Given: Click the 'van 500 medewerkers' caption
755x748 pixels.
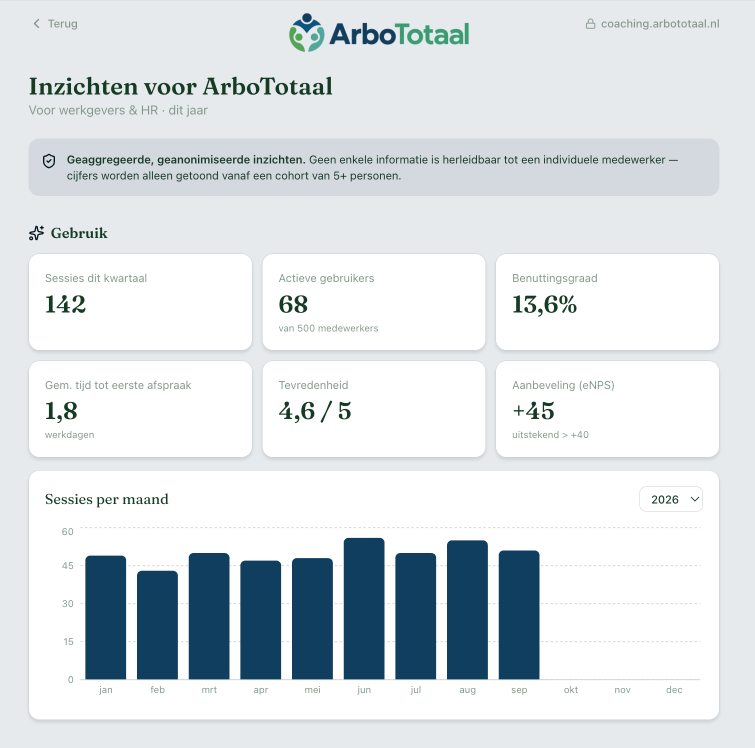Looking at the screenshot, I should (x=328, y=328).
